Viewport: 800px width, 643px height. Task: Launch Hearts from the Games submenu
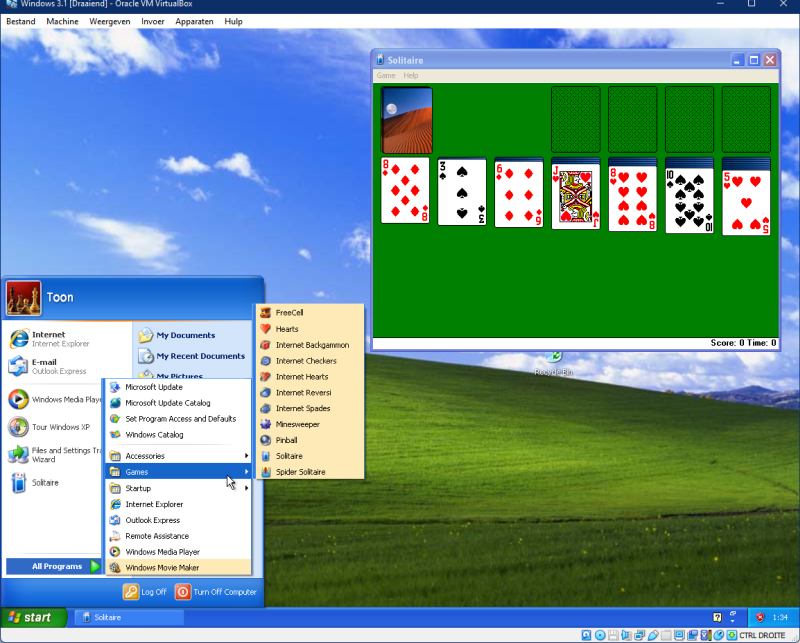click(310, 329)
